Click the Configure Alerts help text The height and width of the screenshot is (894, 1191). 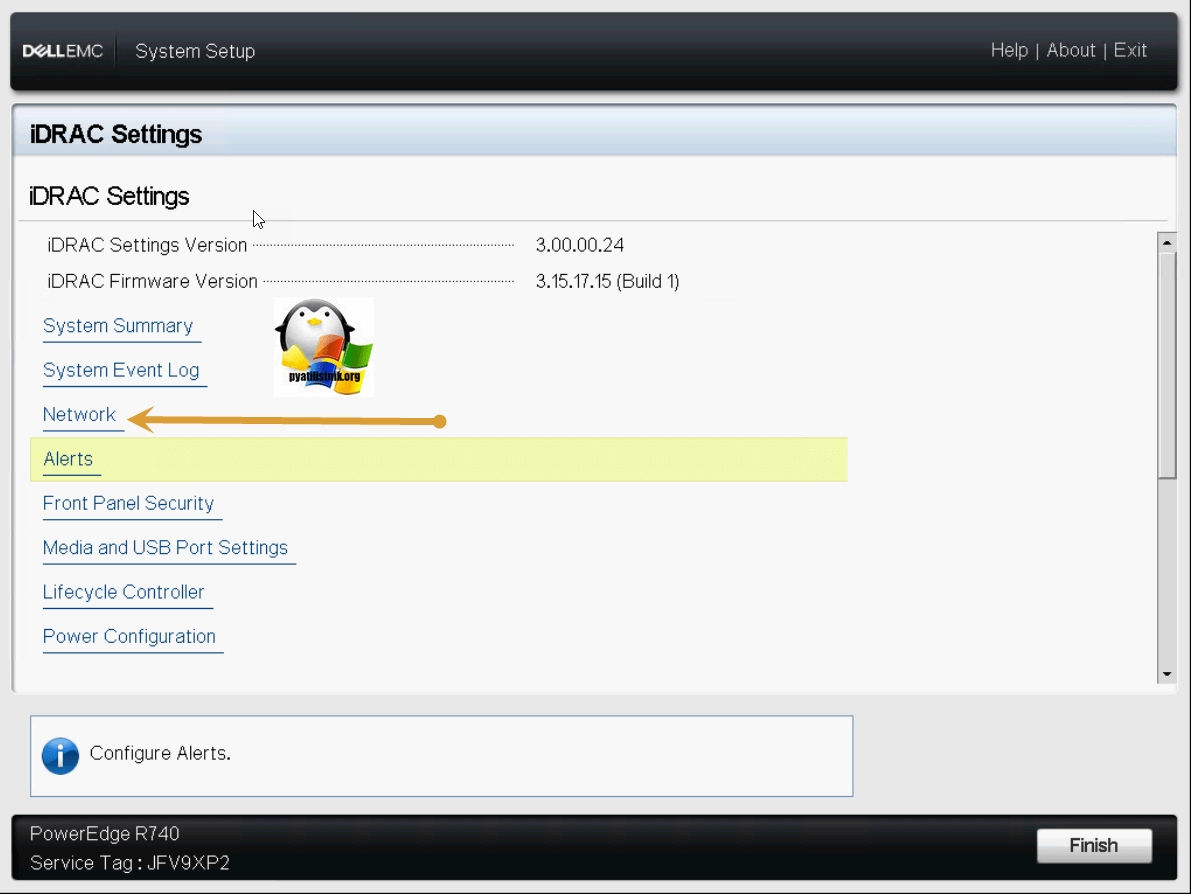click(x=160, y=753)
